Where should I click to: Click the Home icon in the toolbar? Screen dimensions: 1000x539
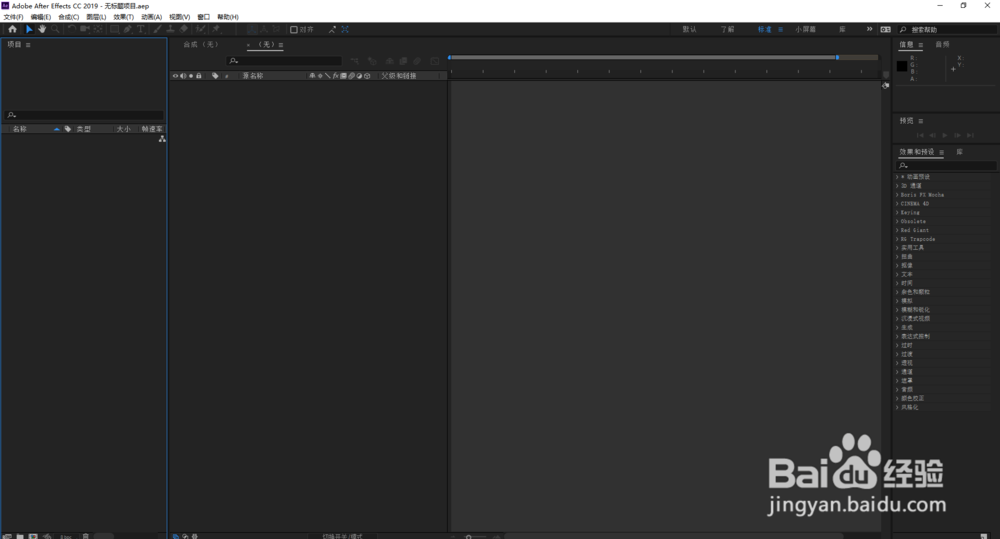pyautogui.click(x=12, y=29)
